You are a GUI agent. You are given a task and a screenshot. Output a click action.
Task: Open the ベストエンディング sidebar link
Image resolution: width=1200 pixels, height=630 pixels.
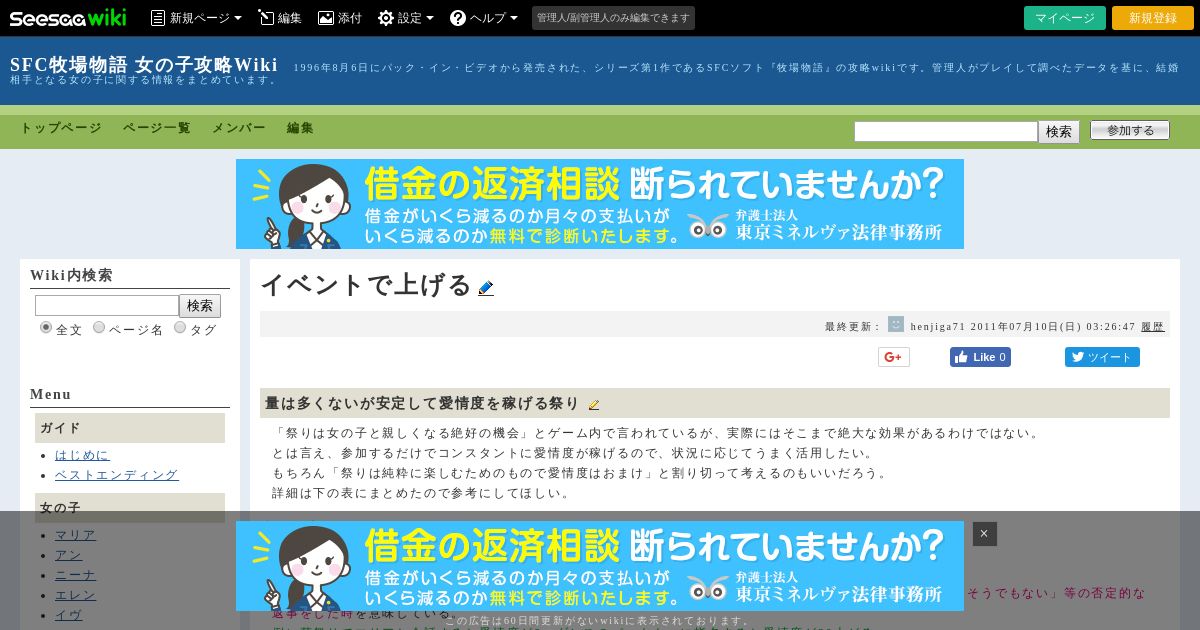coord(117,475)
